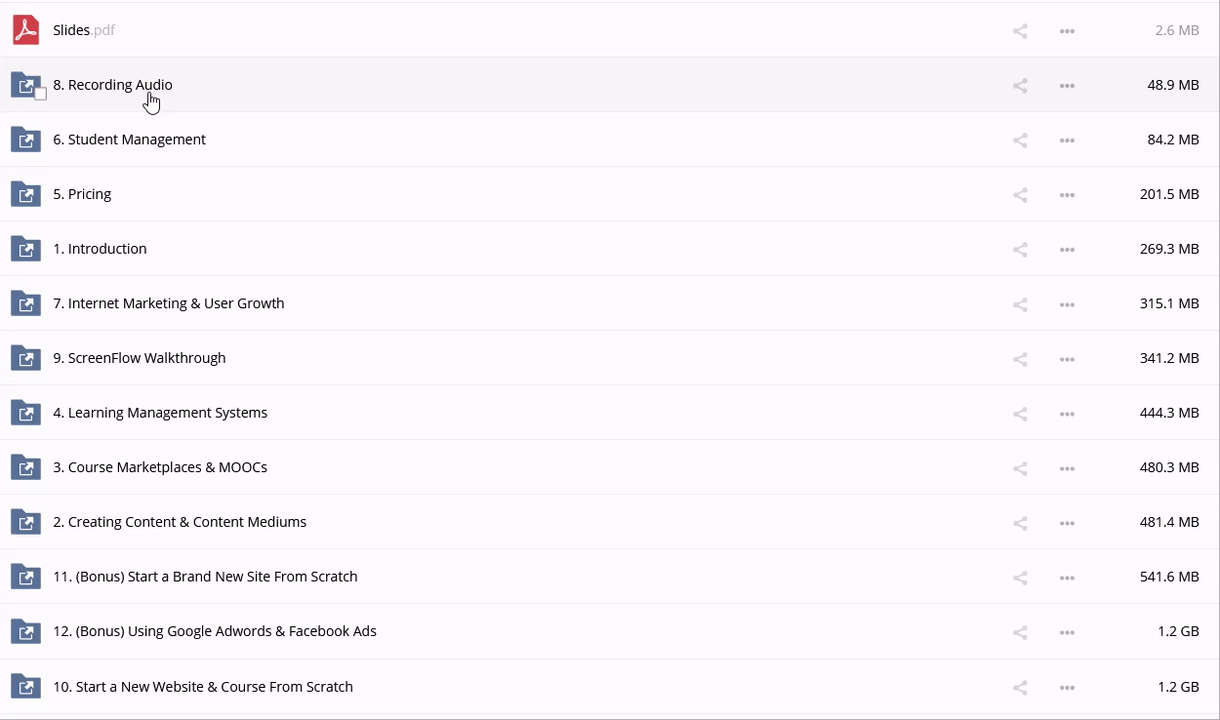Share 10. Start a New Website folder
Image resolution: width=1220 pixels, height=720 pixels.
pyautogui.click(x=1020, y=687)
